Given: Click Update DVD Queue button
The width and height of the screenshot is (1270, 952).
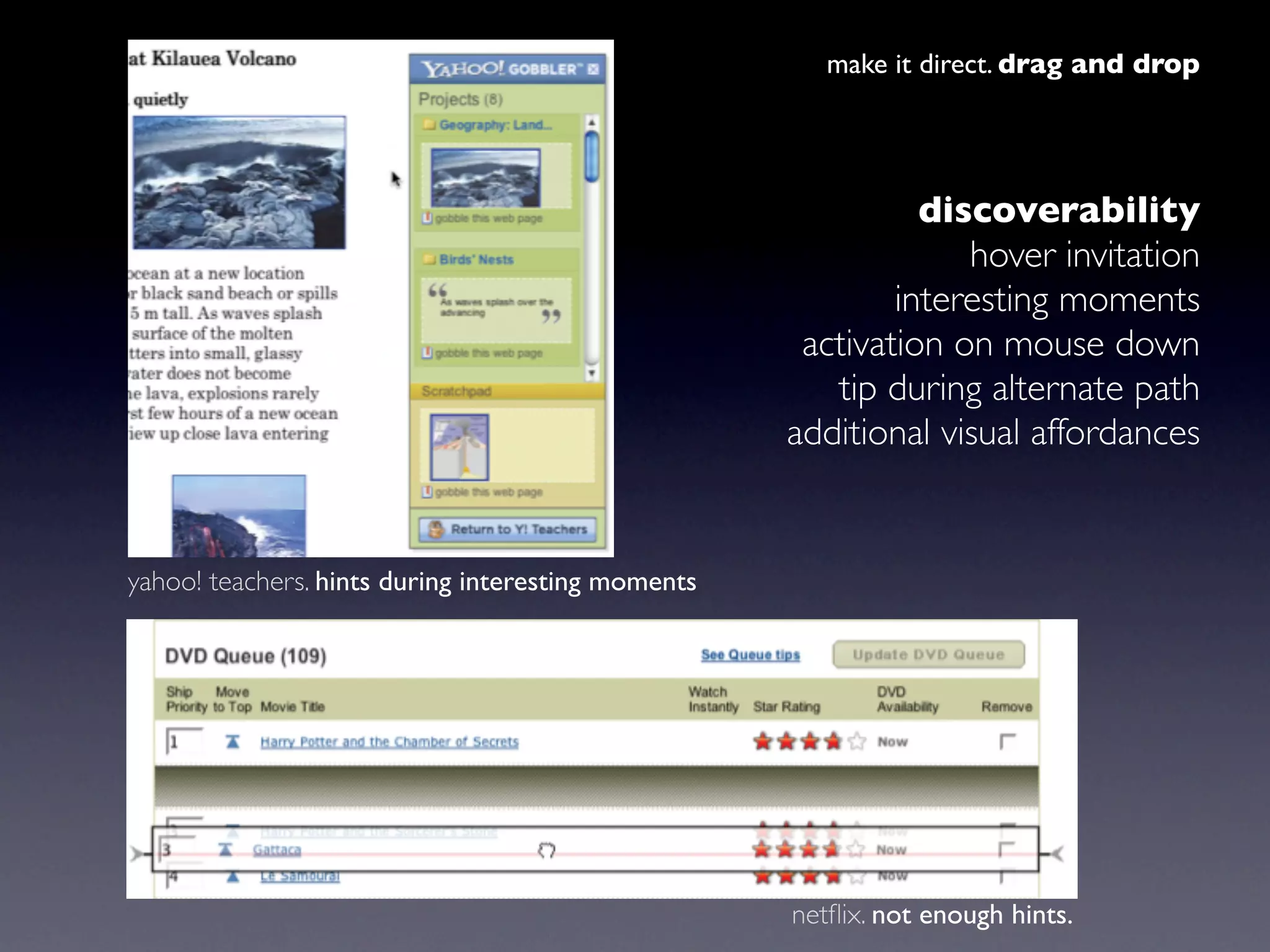Looking at the screenshot, I should tap(928, 654).
